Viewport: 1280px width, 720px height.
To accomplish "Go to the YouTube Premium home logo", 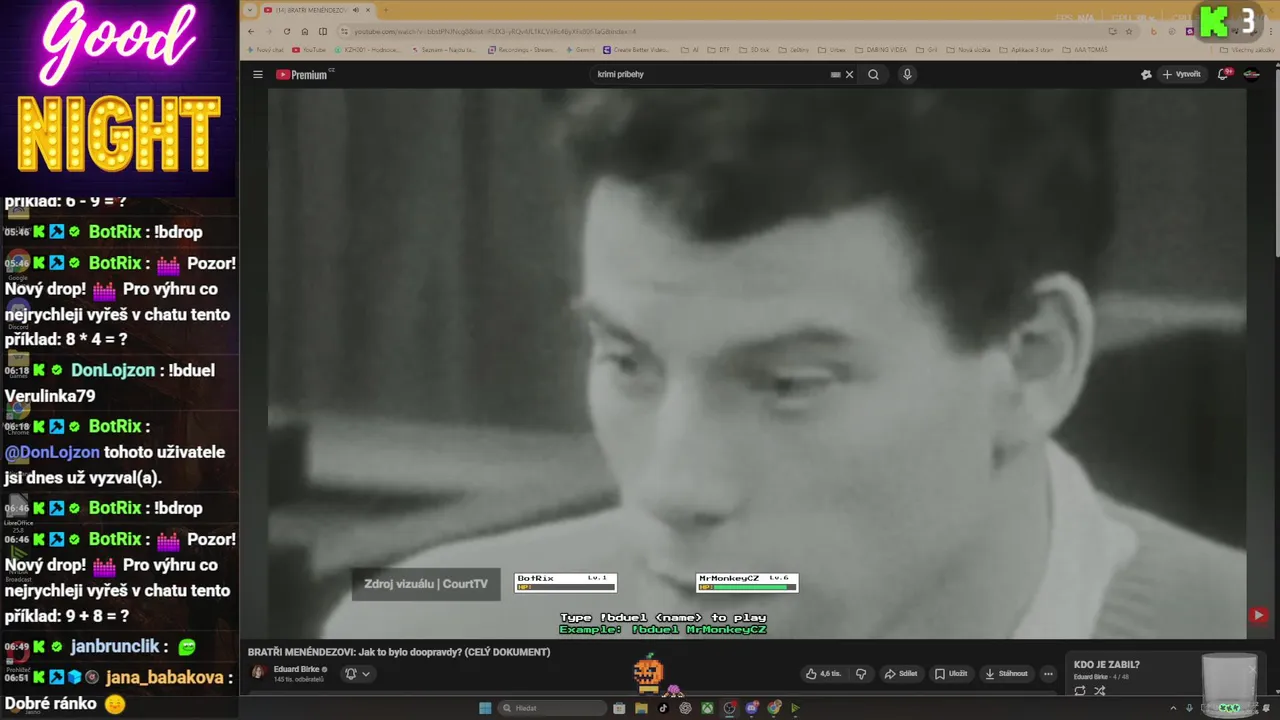I will [x=304, y=75].
